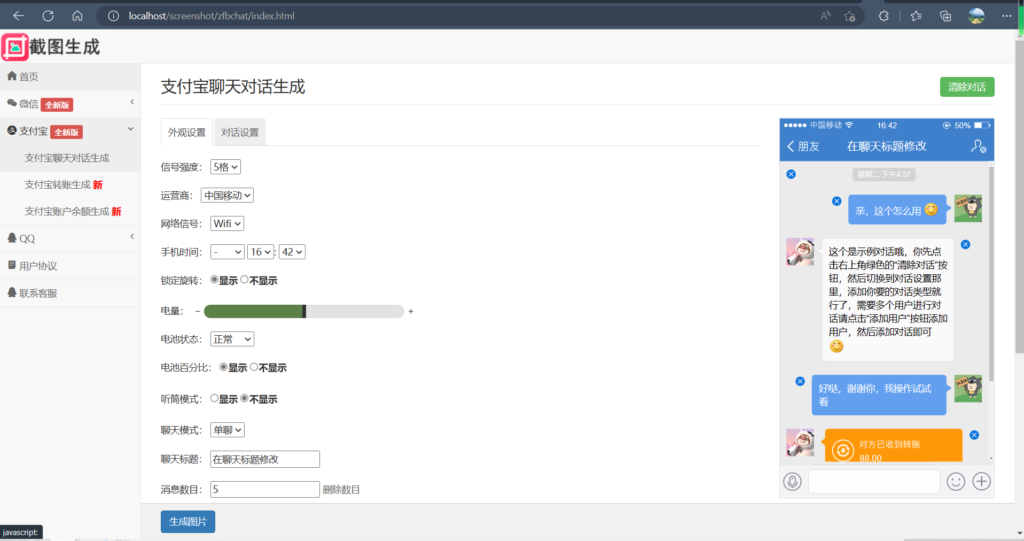Viewport: 1024px width, 541px height.
Task: Open the 电池状态 dropdown
Action: coord(232,339)
